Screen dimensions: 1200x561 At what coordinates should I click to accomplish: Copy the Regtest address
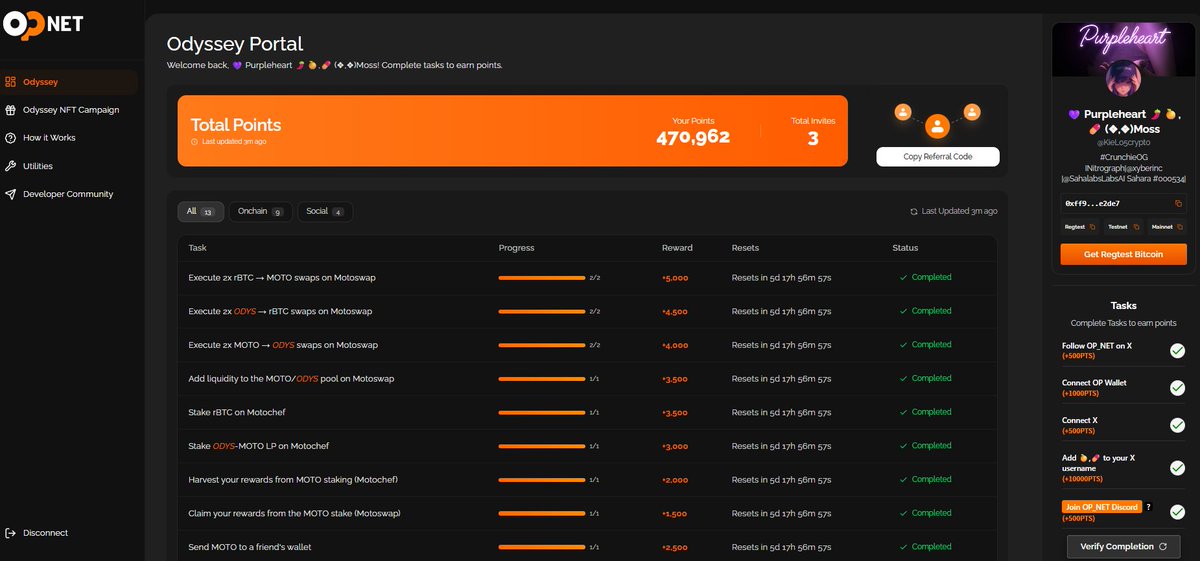click(x=1092, y=227)
